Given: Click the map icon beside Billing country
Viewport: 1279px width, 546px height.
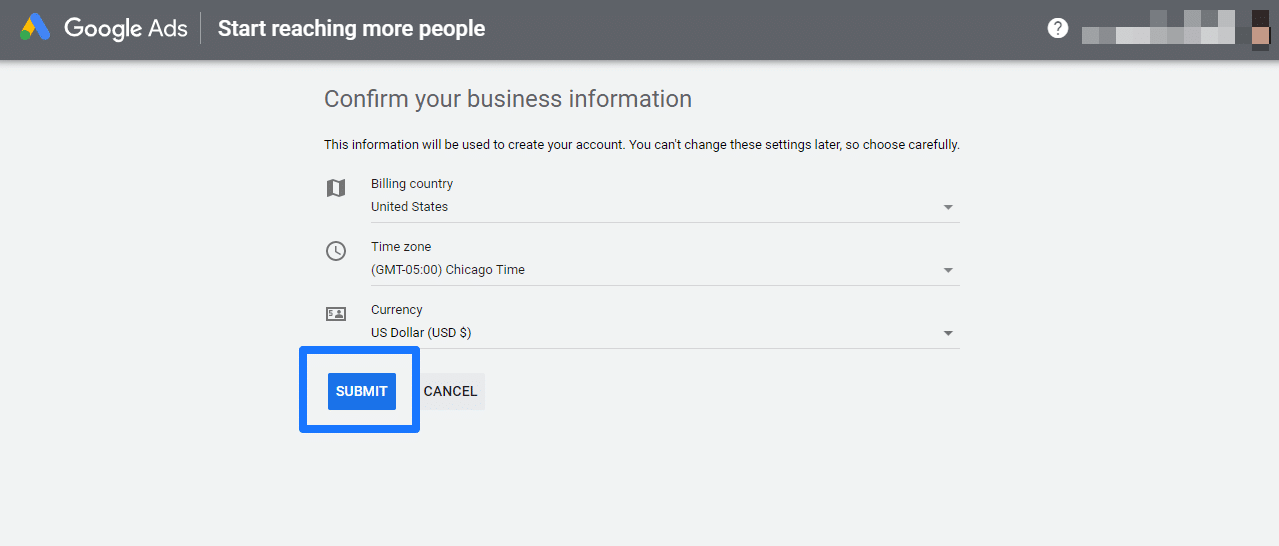Looking at the screenshot, I should point(336,188).
